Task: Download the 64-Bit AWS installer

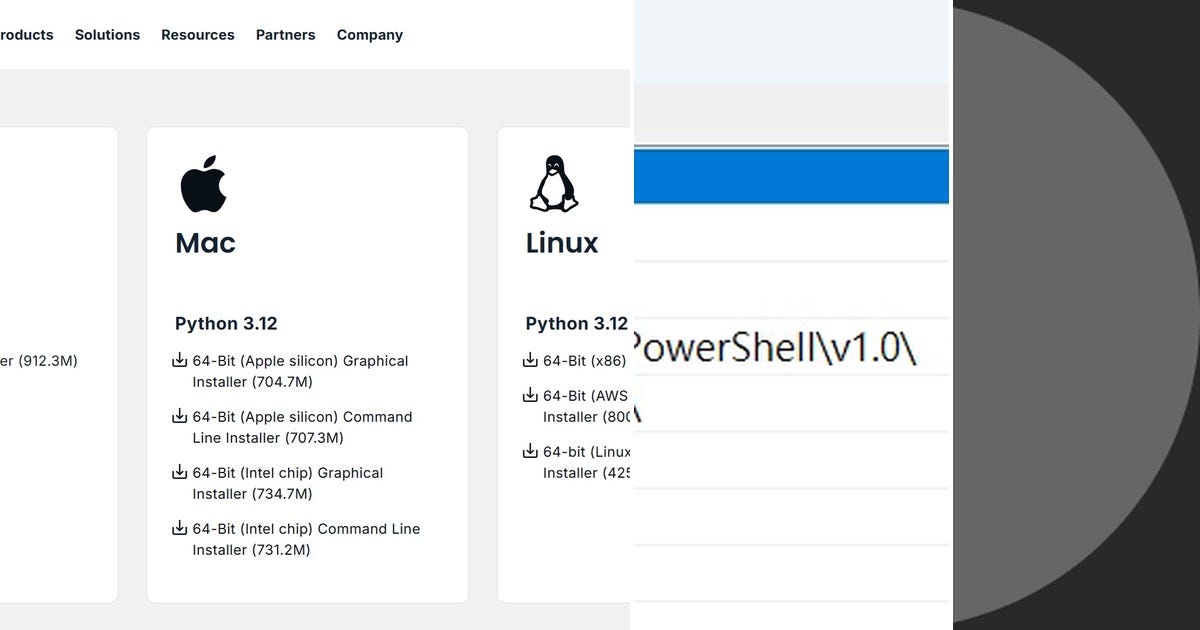Action: coord(585,405)
